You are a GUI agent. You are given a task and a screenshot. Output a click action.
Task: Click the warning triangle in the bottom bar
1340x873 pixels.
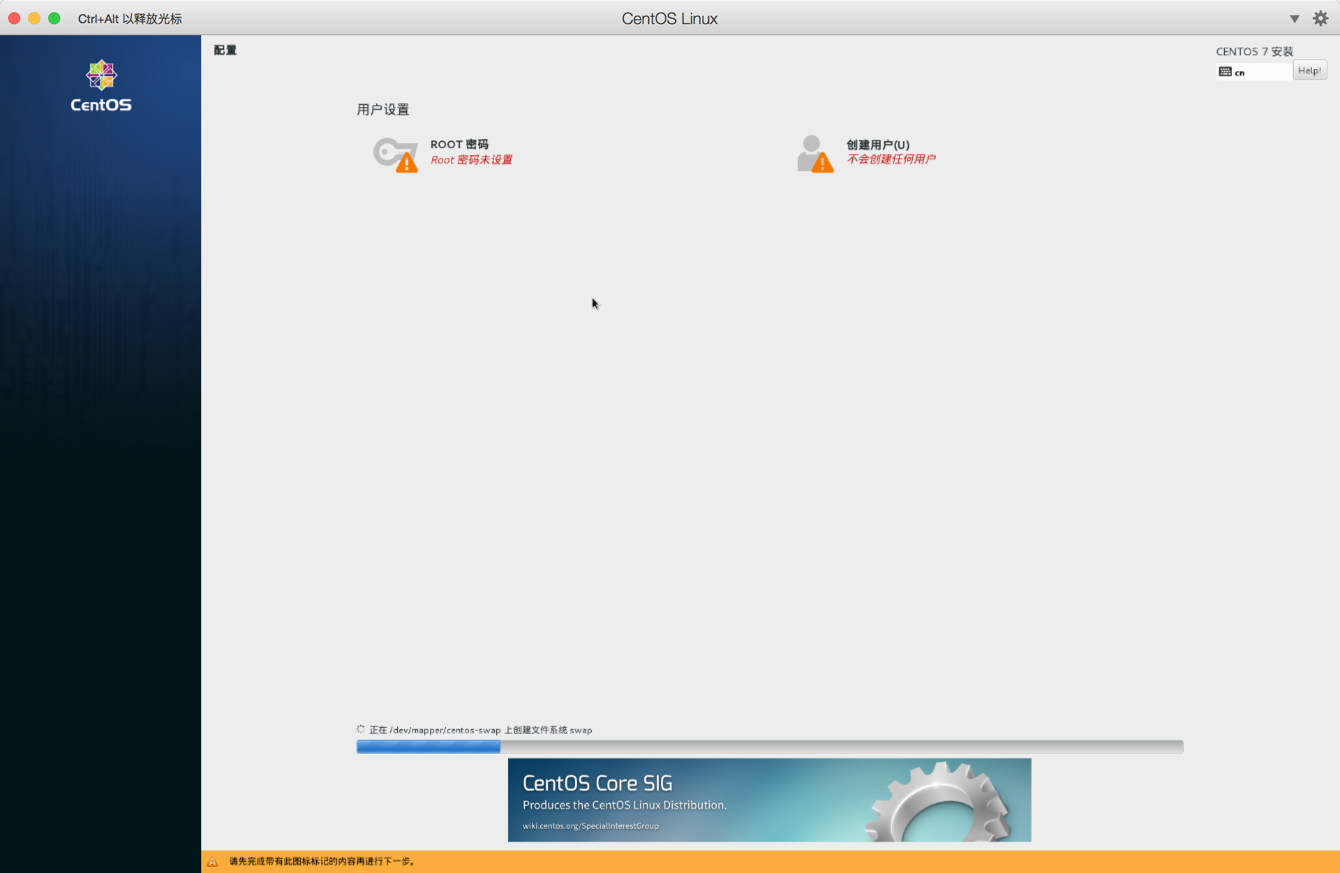point(212,861)
